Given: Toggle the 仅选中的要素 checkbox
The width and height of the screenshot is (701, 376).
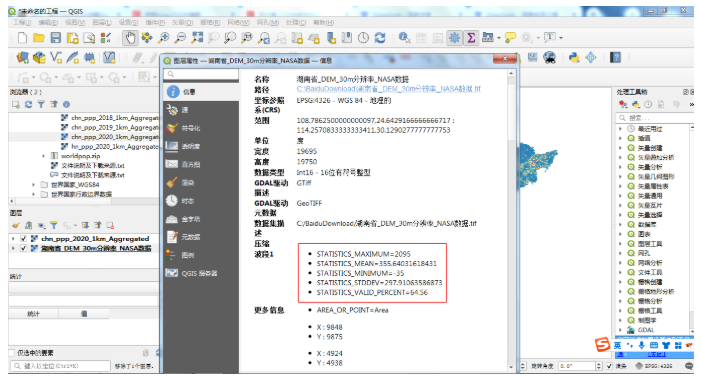Looking at the screenshot, I should pyautogui.click(x=12, y=353).
